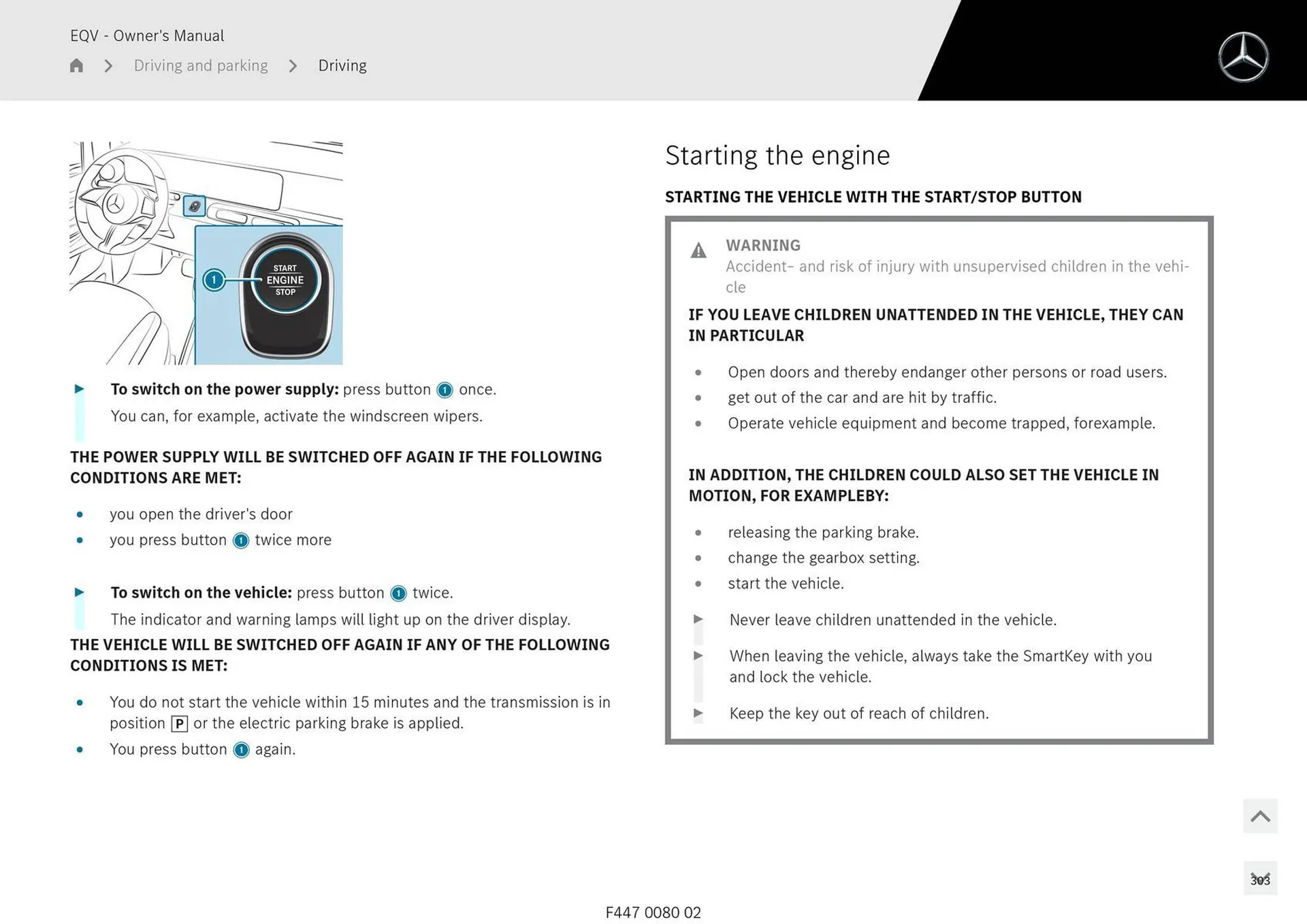This screenshot has width=1307, height=924.
Task: Click the bullet by 'change the gearbox setting'
Action: click(698, 557)
